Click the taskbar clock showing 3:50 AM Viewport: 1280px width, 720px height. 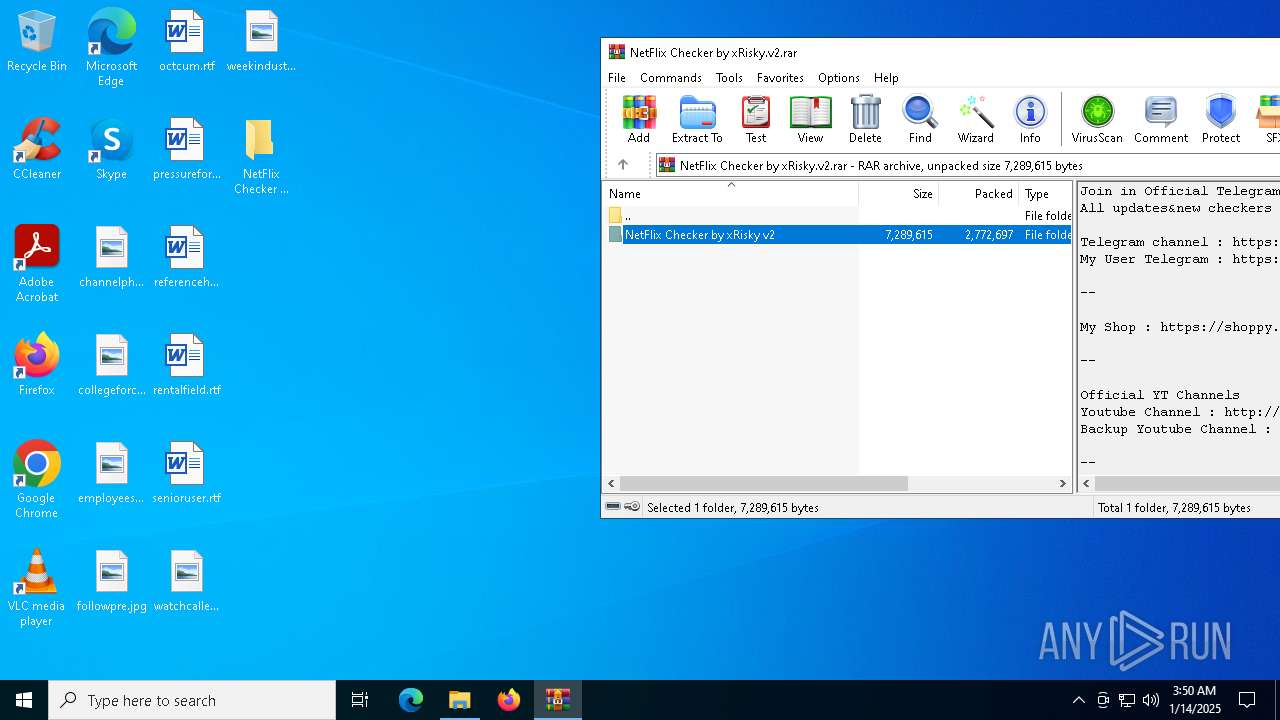point(1194,700)
